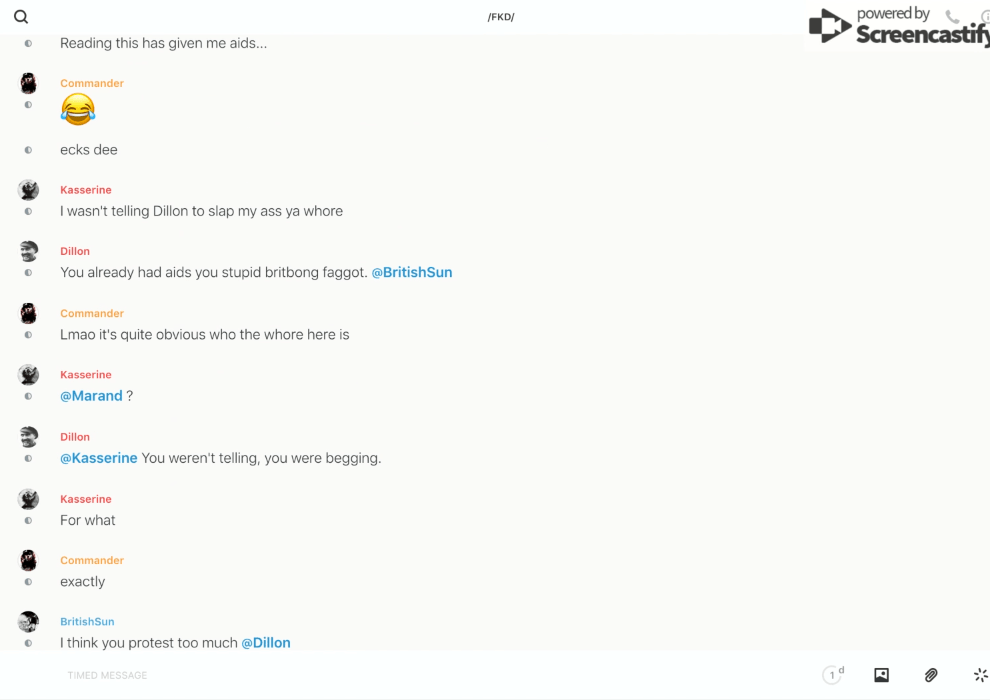Open the @Dillon mention in BritishSun's message

[266, 643]
